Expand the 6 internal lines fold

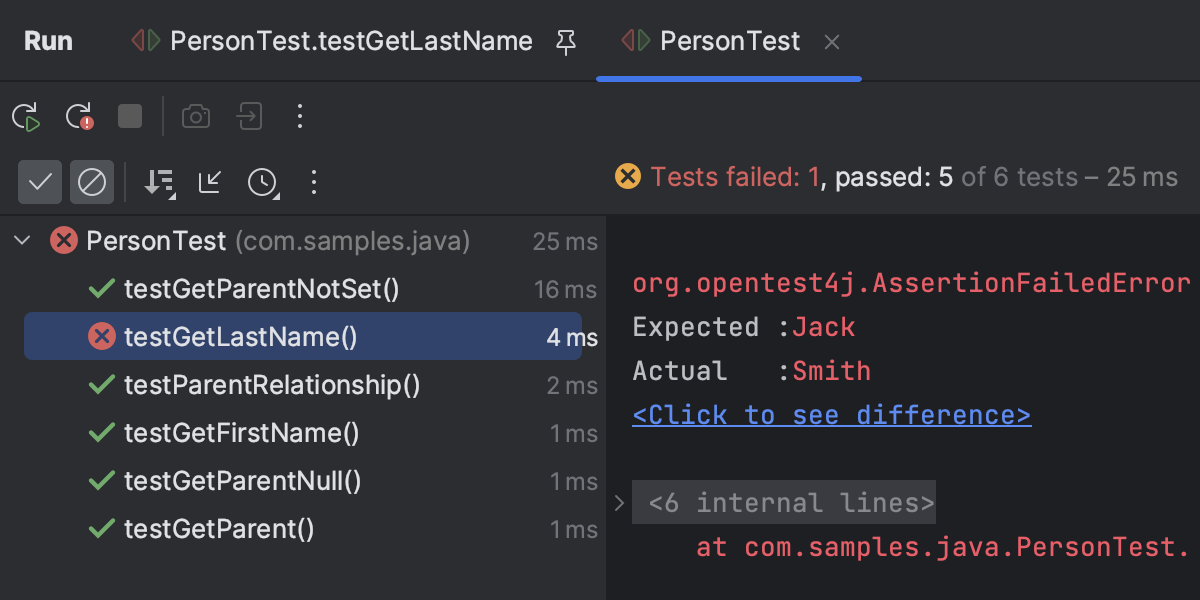619,503
